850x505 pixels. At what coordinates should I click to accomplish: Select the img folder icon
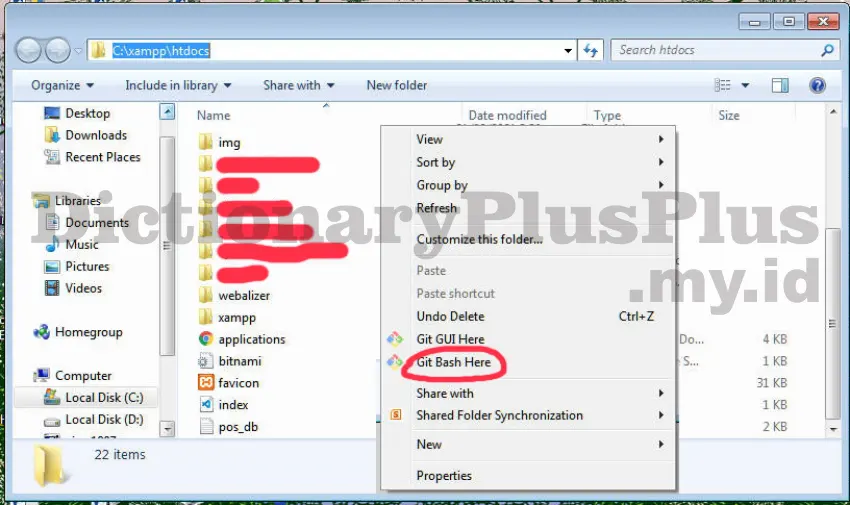205,142
